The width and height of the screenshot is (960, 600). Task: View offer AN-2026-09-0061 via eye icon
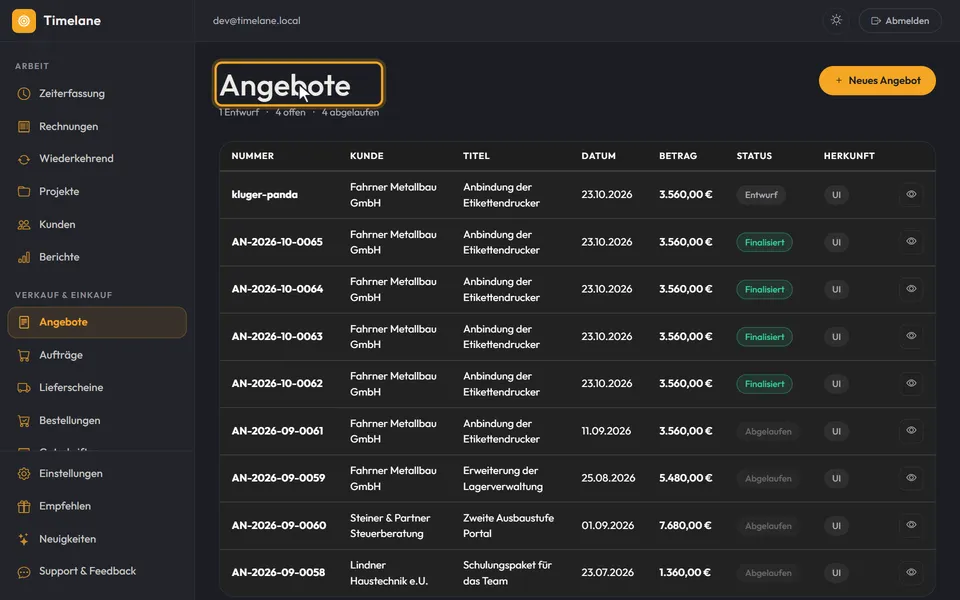pyautogui.click(x=911, y=430)
